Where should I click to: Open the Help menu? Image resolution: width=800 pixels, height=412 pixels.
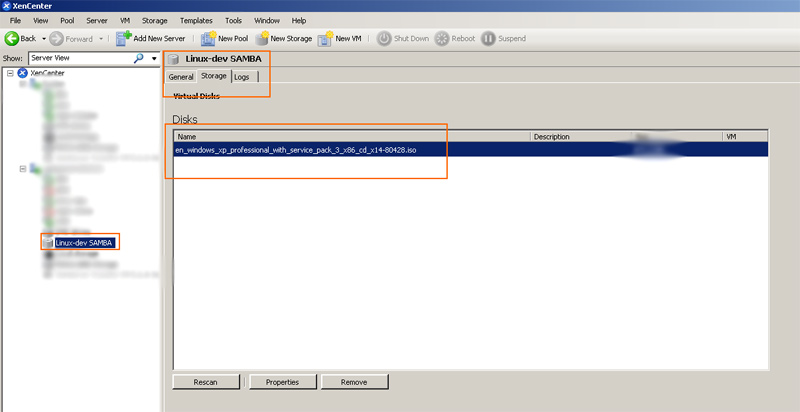tap(299, 20)
